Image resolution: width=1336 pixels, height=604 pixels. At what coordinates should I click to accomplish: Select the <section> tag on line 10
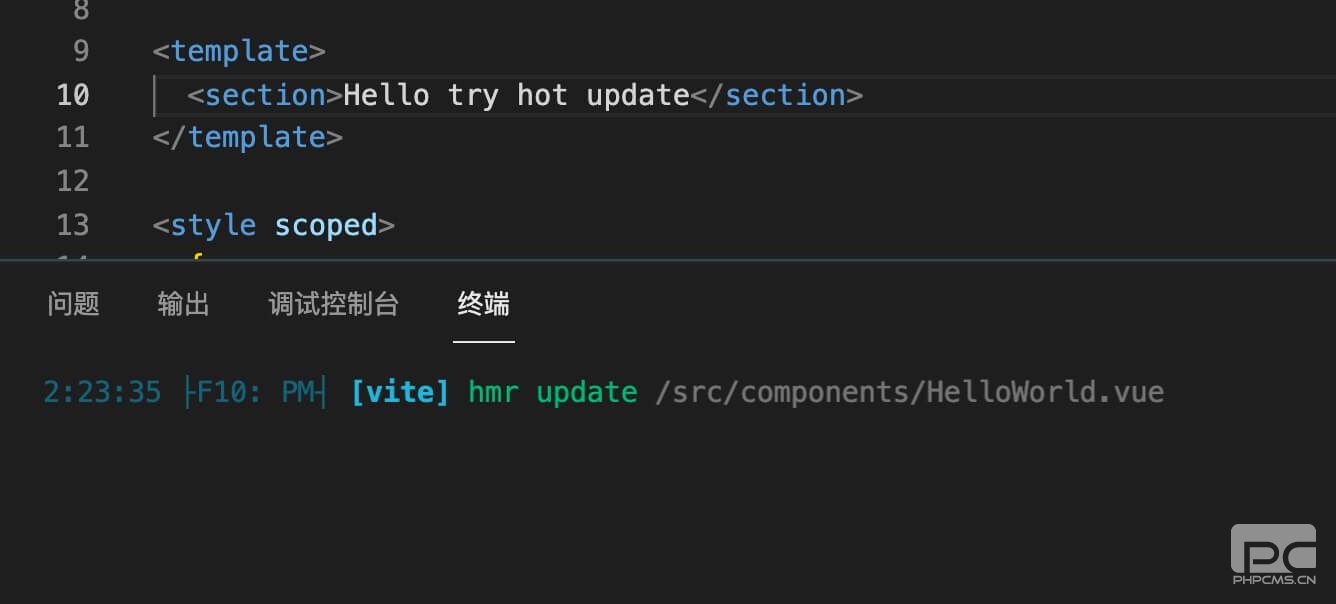264,94
